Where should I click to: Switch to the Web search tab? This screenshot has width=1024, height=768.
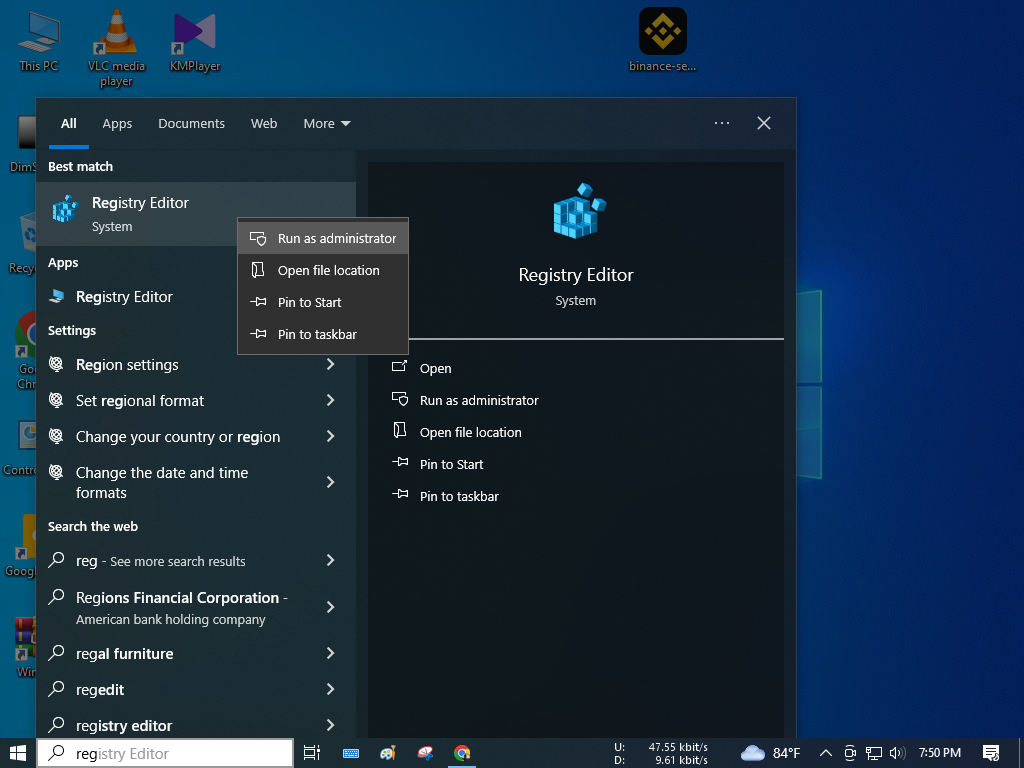coord(264,123)
